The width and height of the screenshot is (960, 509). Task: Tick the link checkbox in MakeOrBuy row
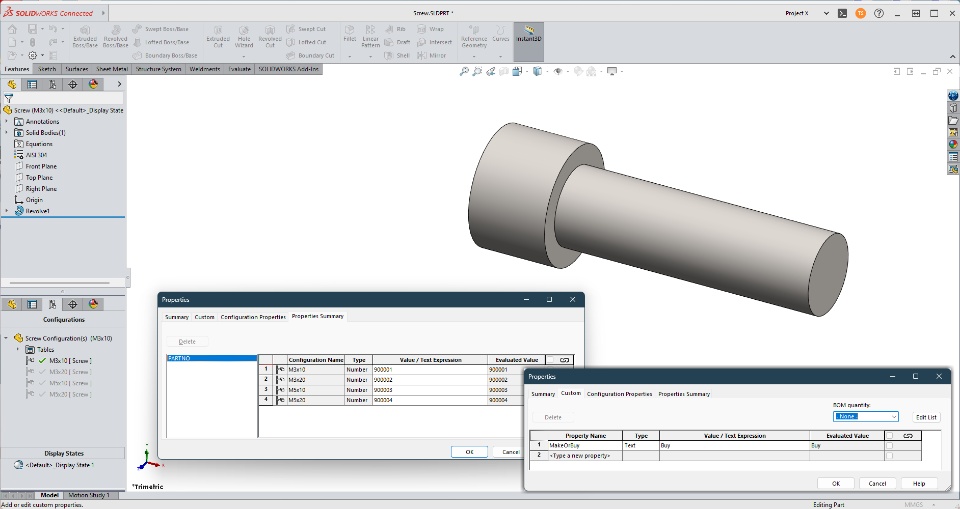[890, 445]
